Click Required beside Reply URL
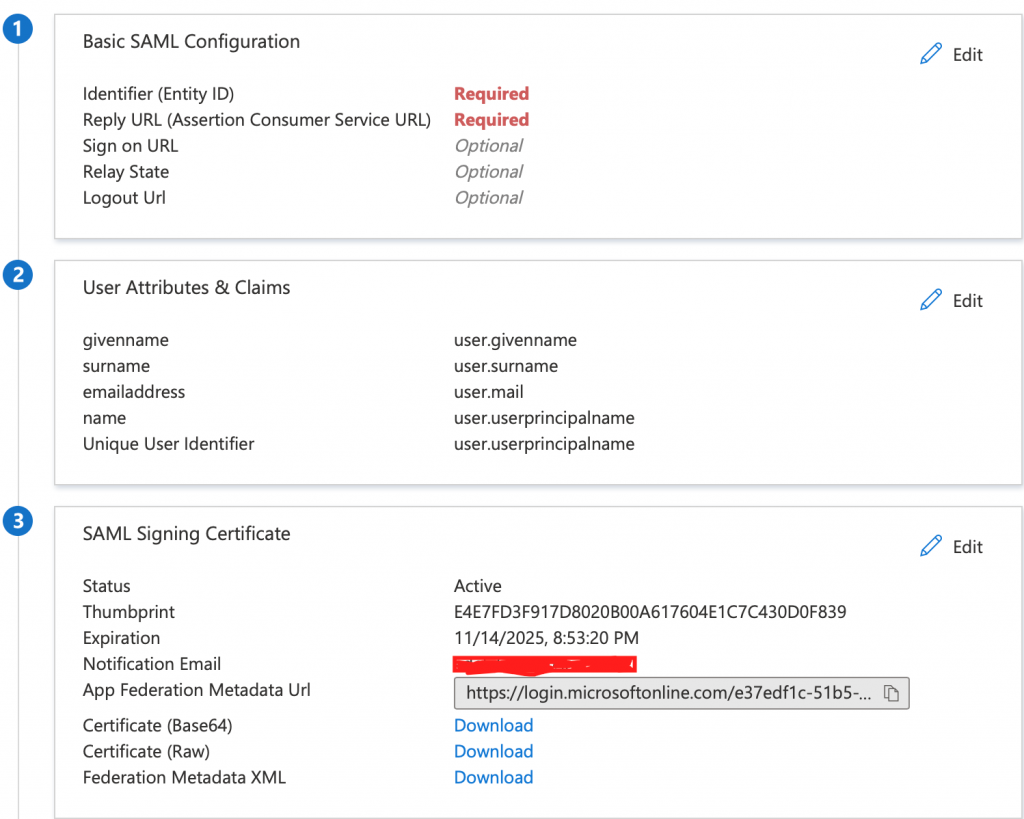The image size is (1024, 819). [491, 119]
